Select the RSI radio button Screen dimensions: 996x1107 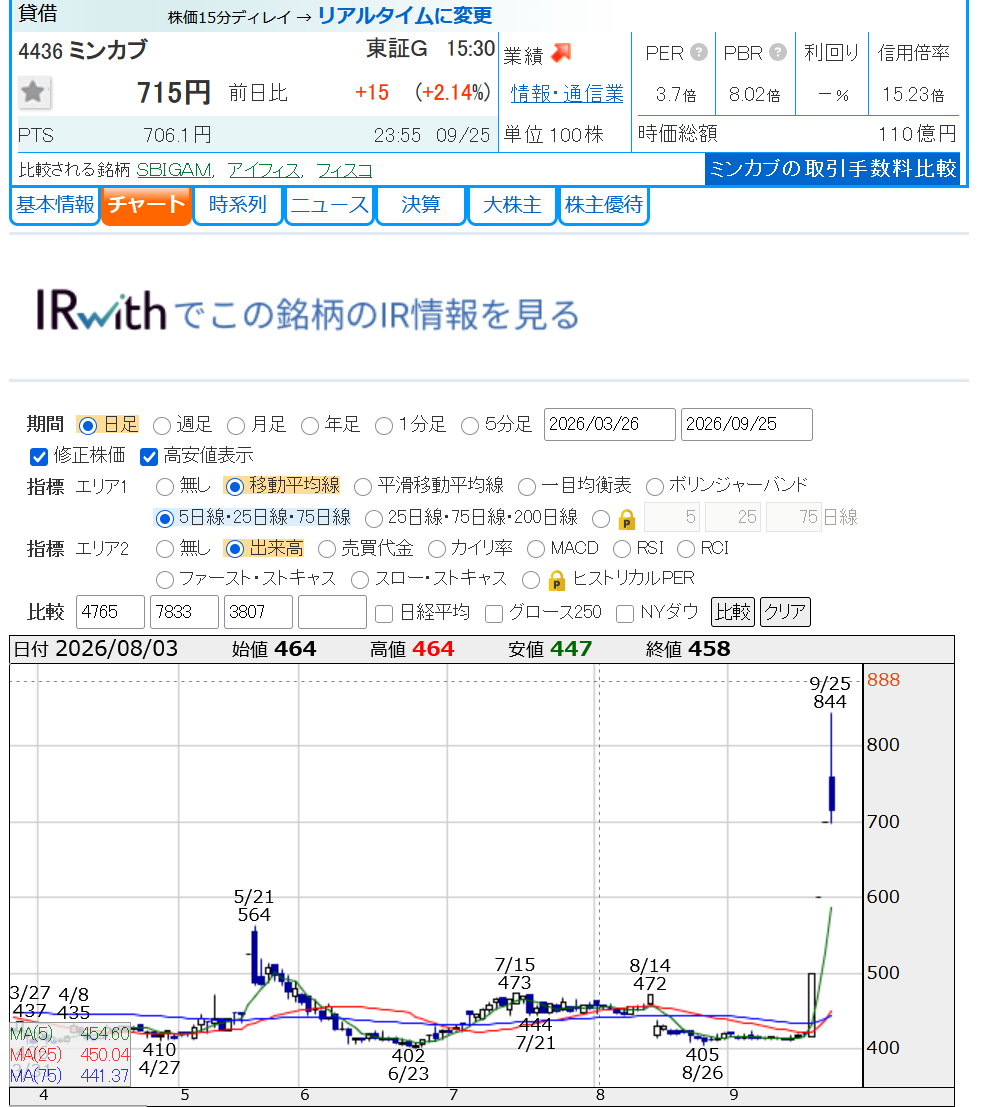[622, 549]
